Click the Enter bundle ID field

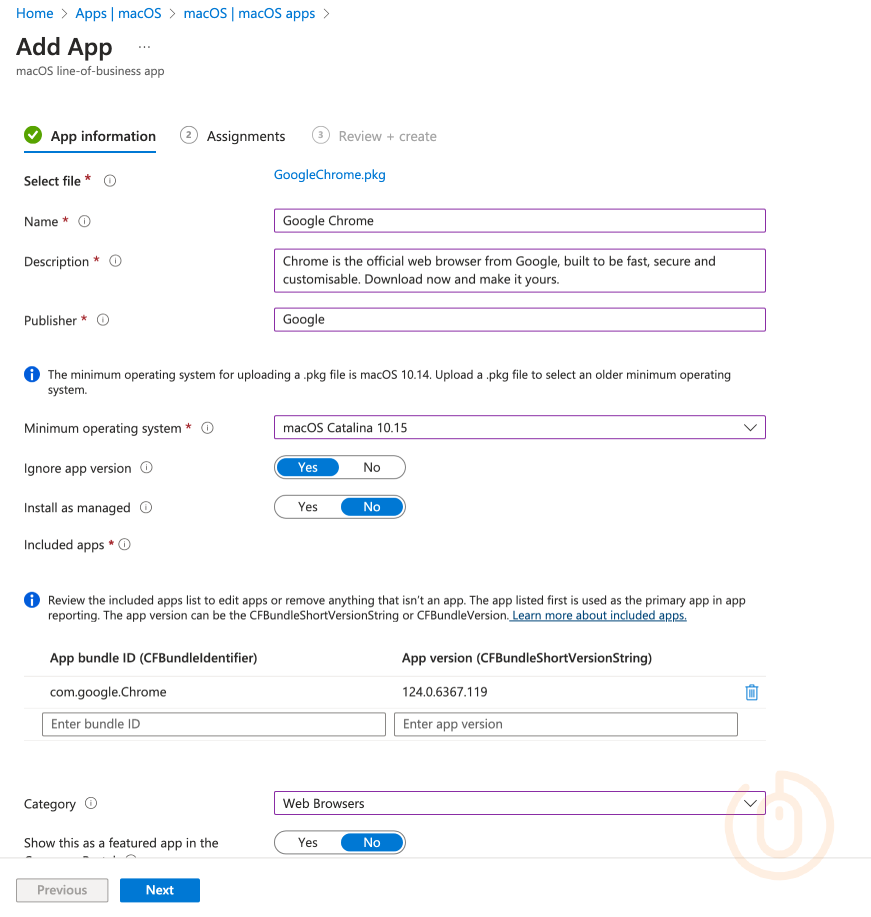tap(213, 723)
